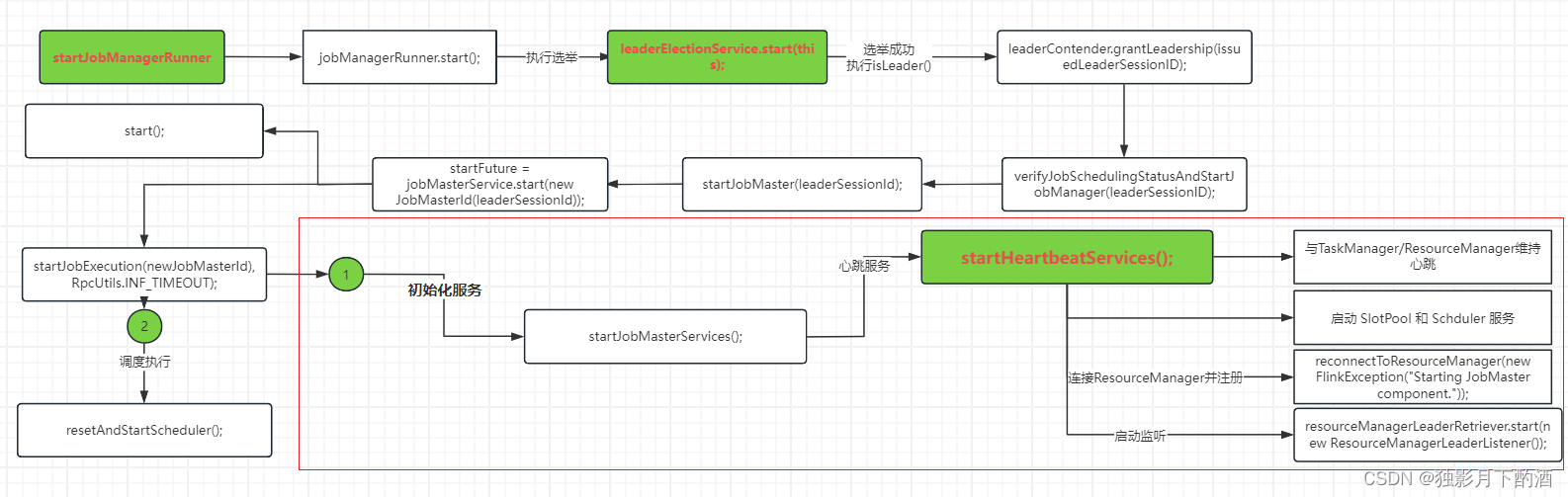Click the jobManagerRunner.start(); box
Image resolution: width=1568 pixels, height=497 pixels.
click(x=399, y=57)
